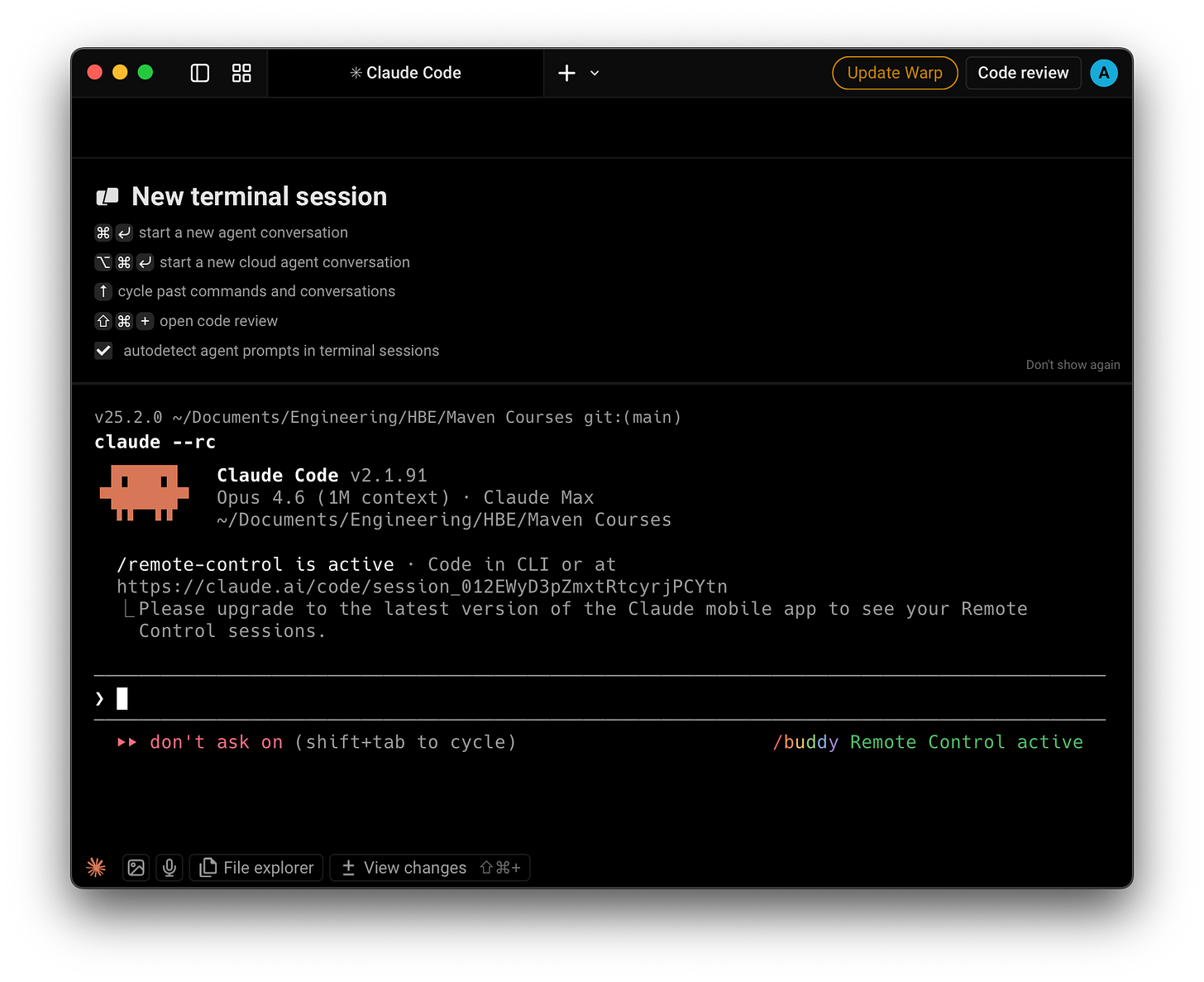Start voice input with microphone icon
Viewport: 1204px width, 982px height.
[170, 867]
